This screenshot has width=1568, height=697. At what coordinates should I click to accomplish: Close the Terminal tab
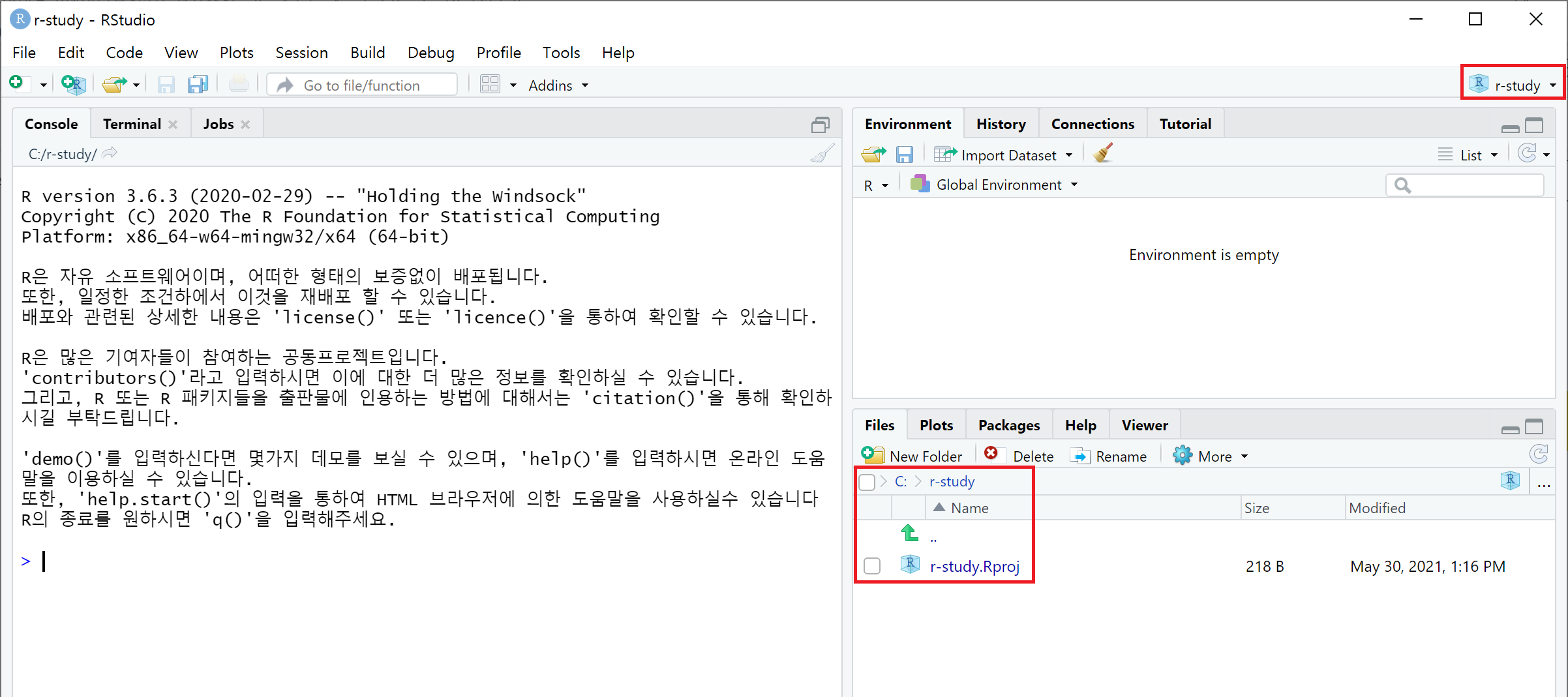point(173,125)
